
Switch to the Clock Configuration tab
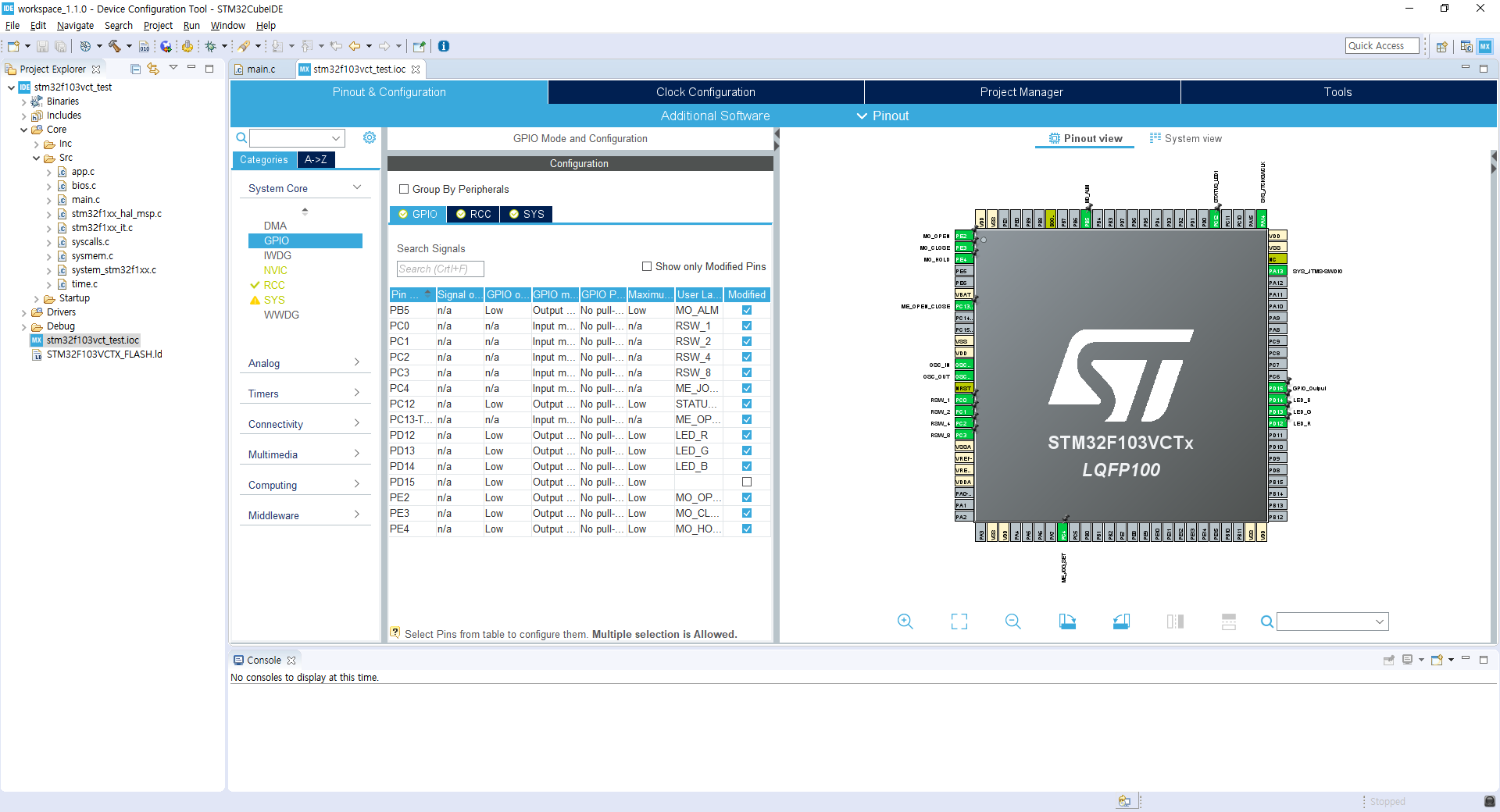(705, 92)
